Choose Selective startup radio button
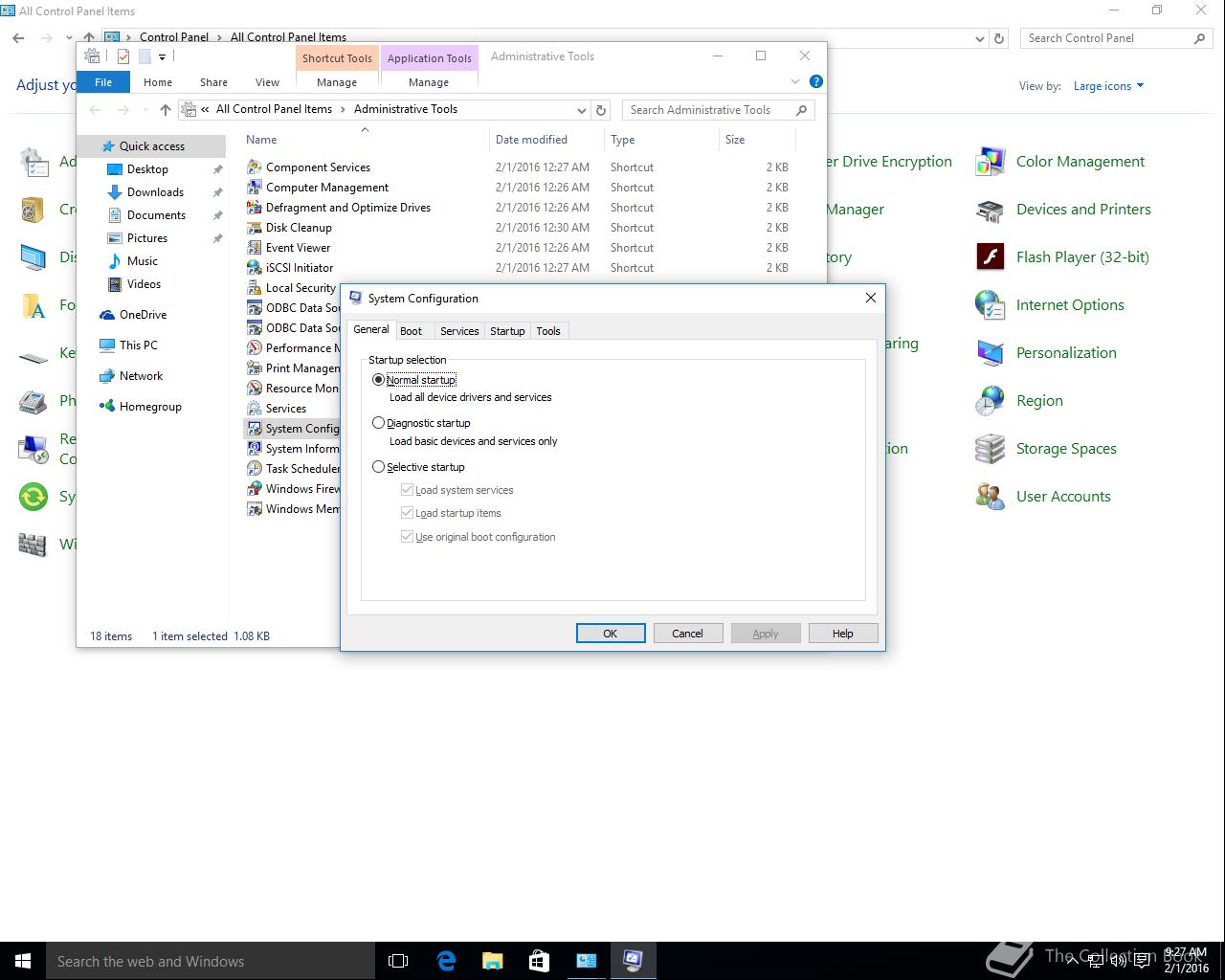The width and height of the screenshot is (1225, 980). 378,467
